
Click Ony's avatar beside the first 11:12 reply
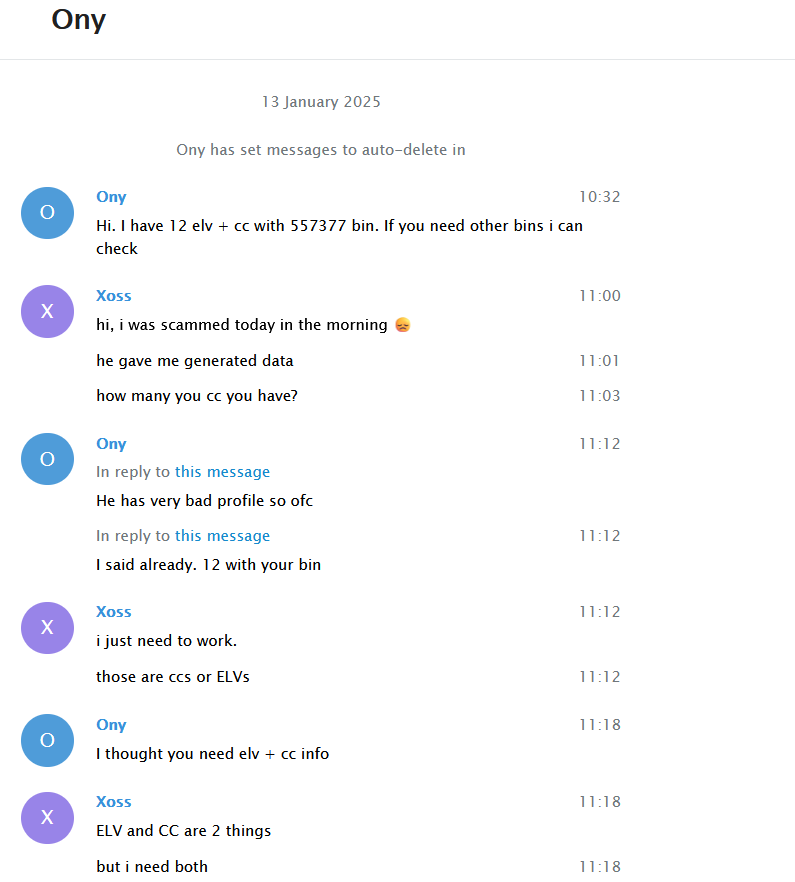(x=47, y=459)
